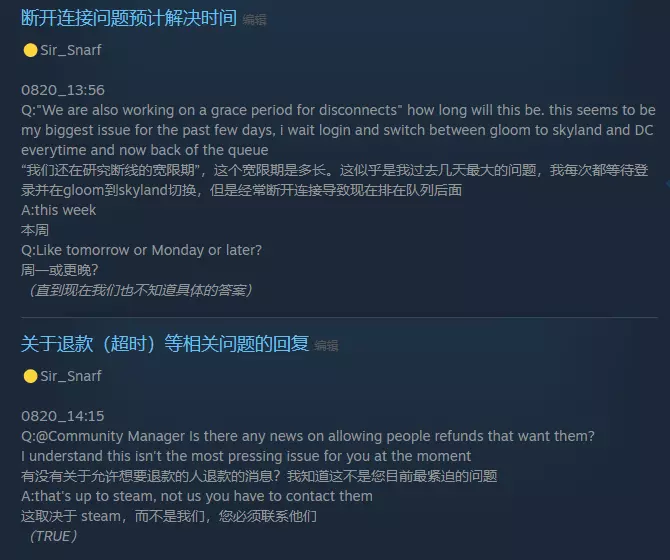This screenshot has height=560, width=670.
Task: Select the 0820_13:56 timestamp
Action: click(63, 90)
